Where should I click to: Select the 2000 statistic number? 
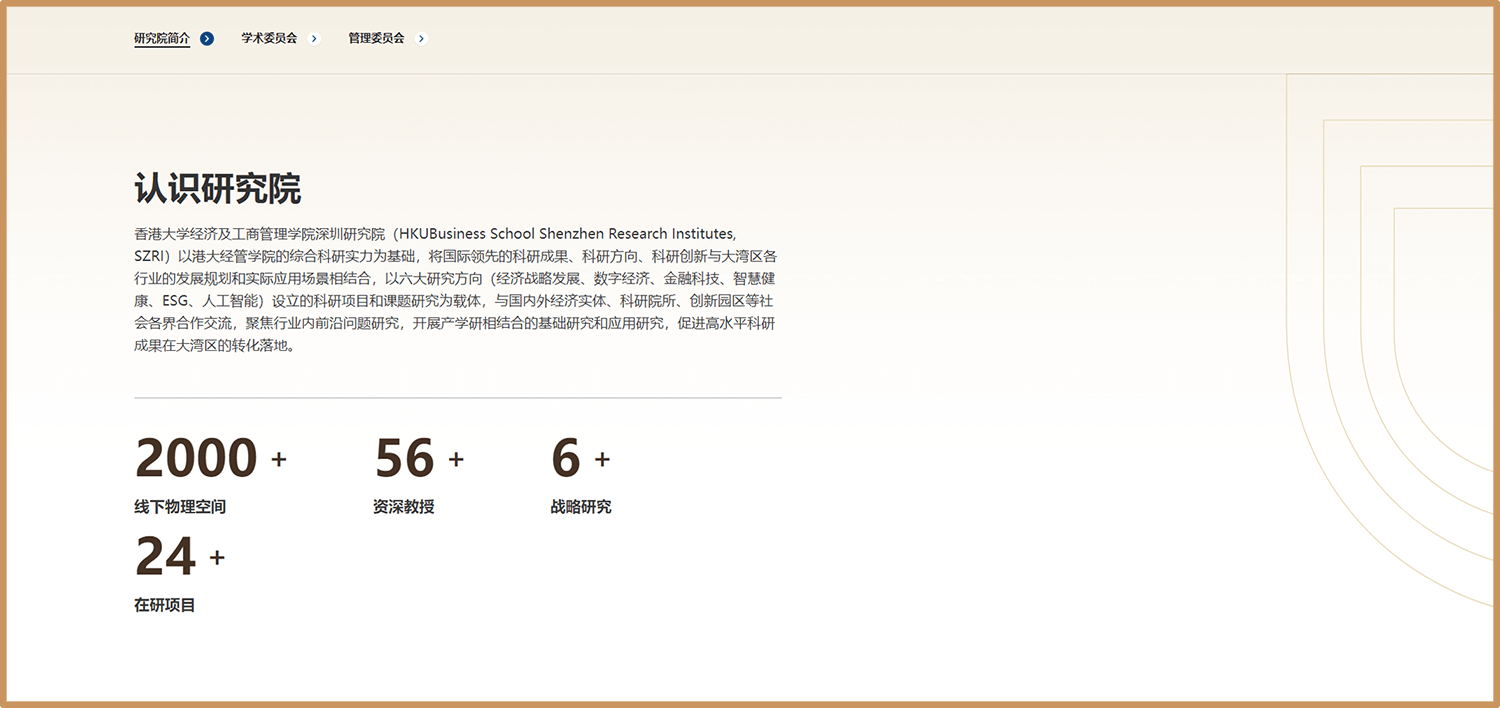[196, 458]
